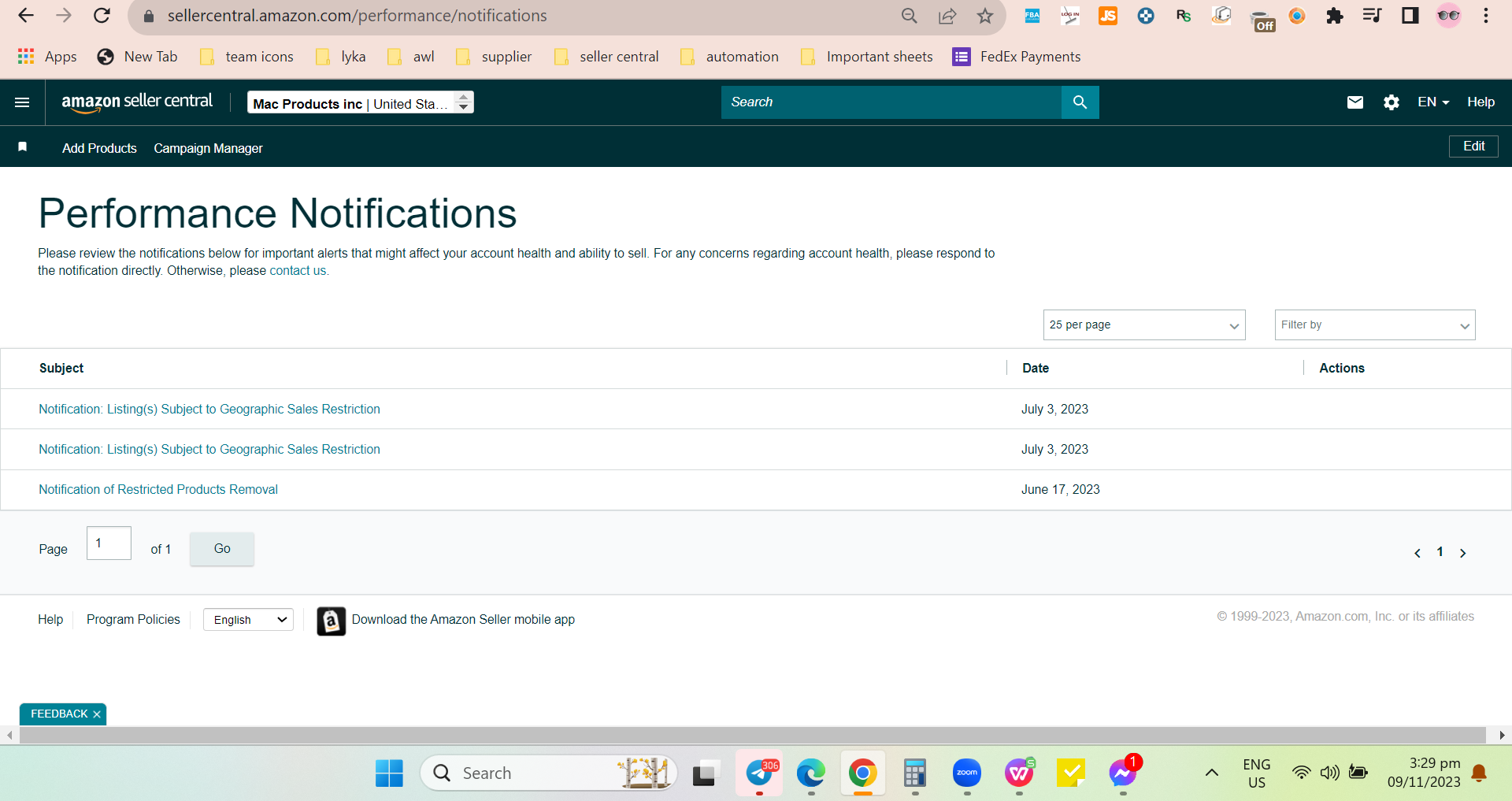Image resolution: width=1512 pixels, height=801 pixels.
Task: Open Program Policies footer link
Action: click(133, 620)
